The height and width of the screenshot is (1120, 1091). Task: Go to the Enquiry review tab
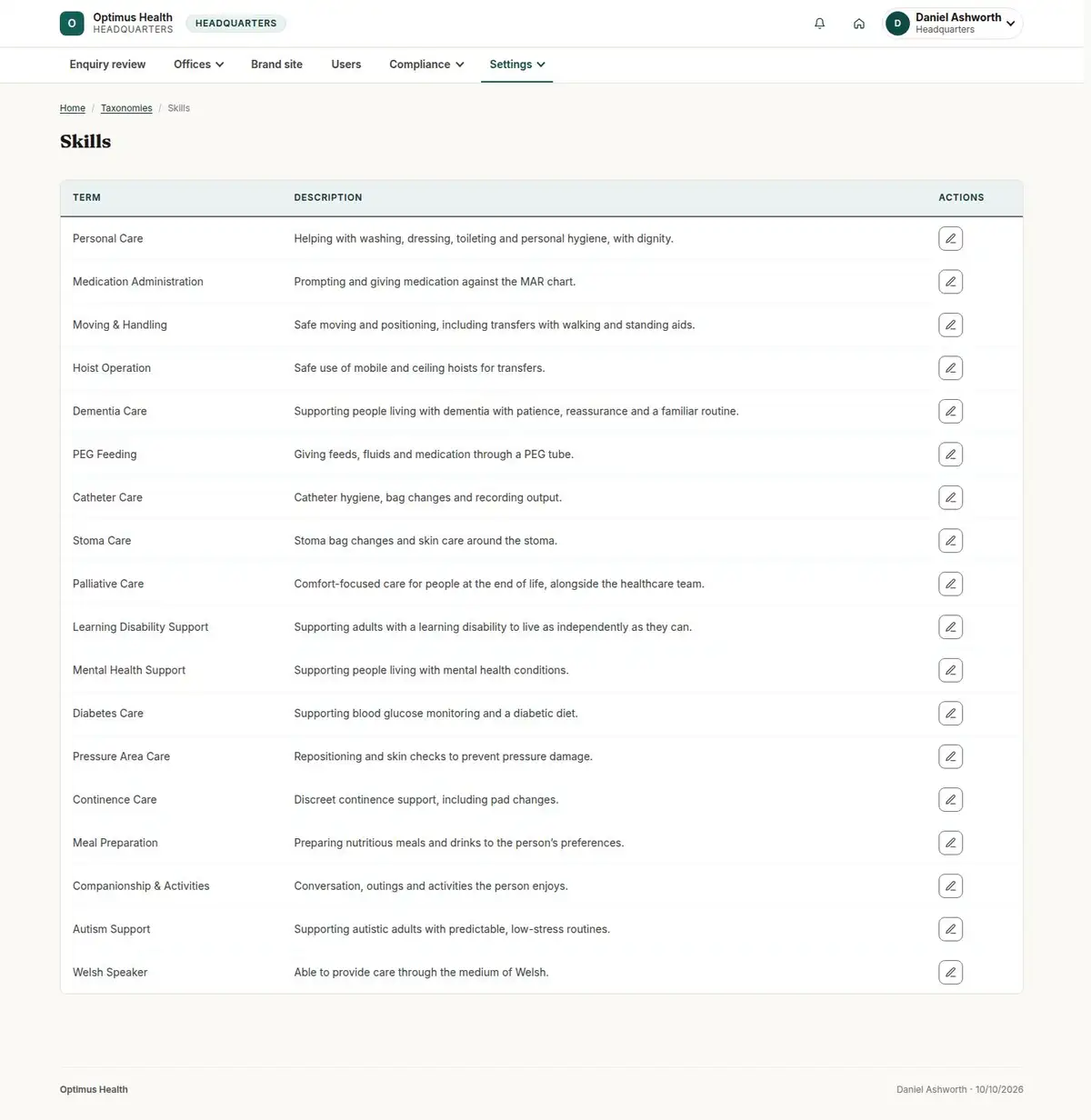point(107,65)
